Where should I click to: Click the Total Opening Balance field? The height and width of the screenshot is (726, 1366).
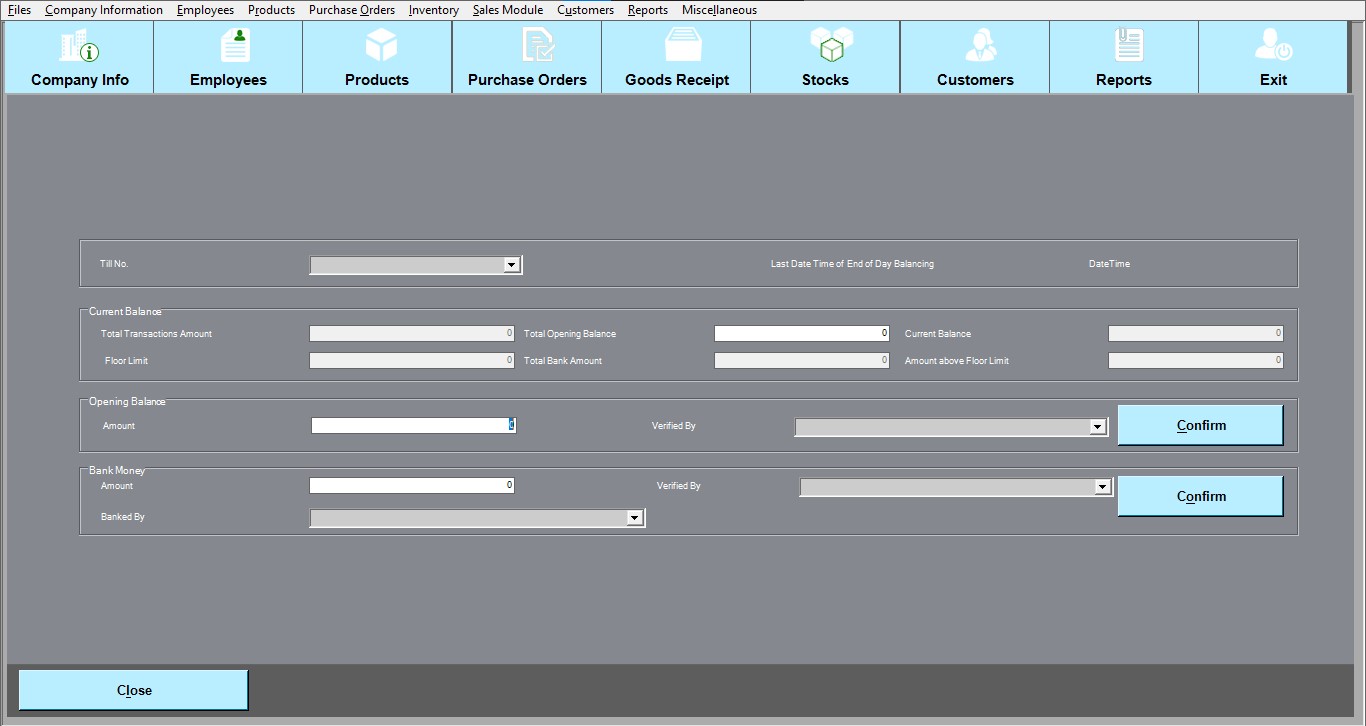(x=801, y=333)
